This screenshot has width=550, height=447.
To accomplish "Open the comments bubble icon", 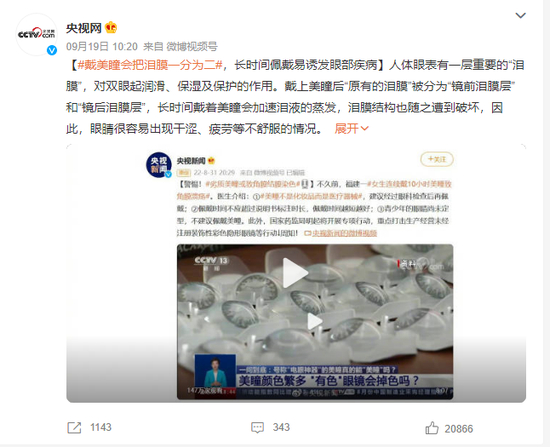I will pyautogui.click(x=257, y=427).
